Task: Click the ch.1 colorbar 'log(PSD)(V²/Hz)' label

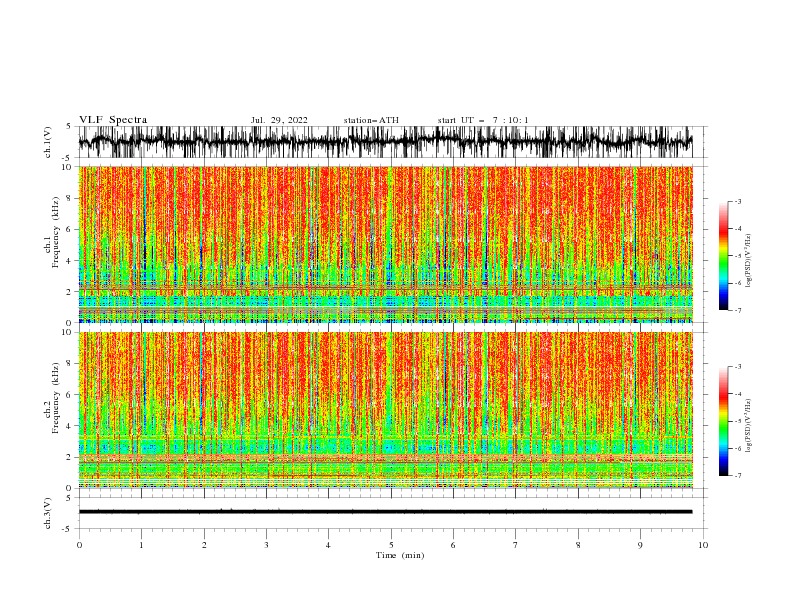Action: coord(750,261)
